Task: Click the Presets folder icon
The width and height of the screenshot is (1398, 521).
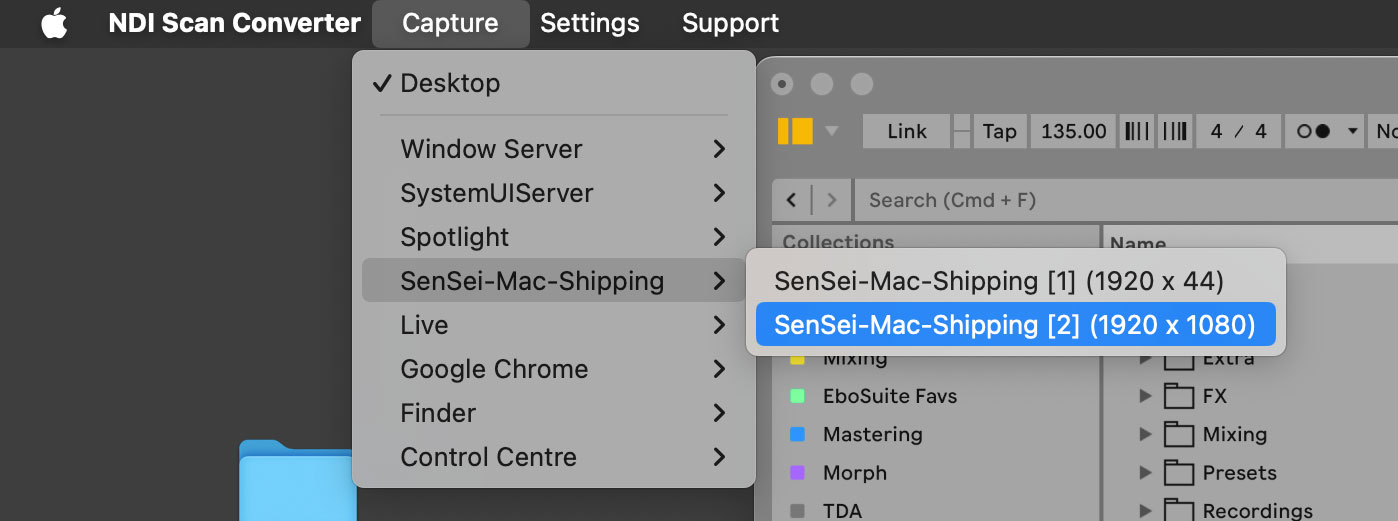Action: (1180, 473)
